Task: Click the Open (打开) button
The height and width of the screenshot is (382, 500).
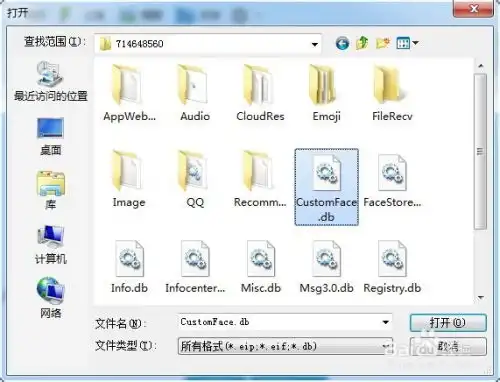Action: (448, 323)
